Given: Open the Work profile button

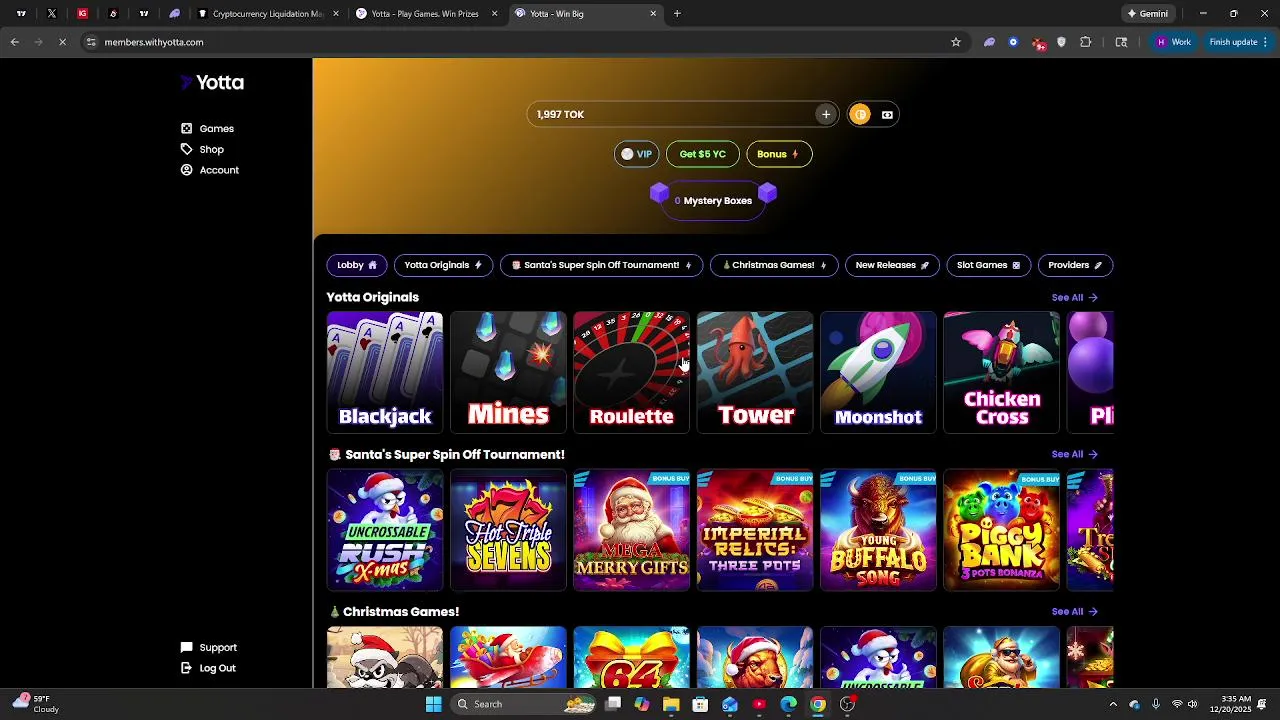Looking at the screenshot, I should tap(1173, 42).
